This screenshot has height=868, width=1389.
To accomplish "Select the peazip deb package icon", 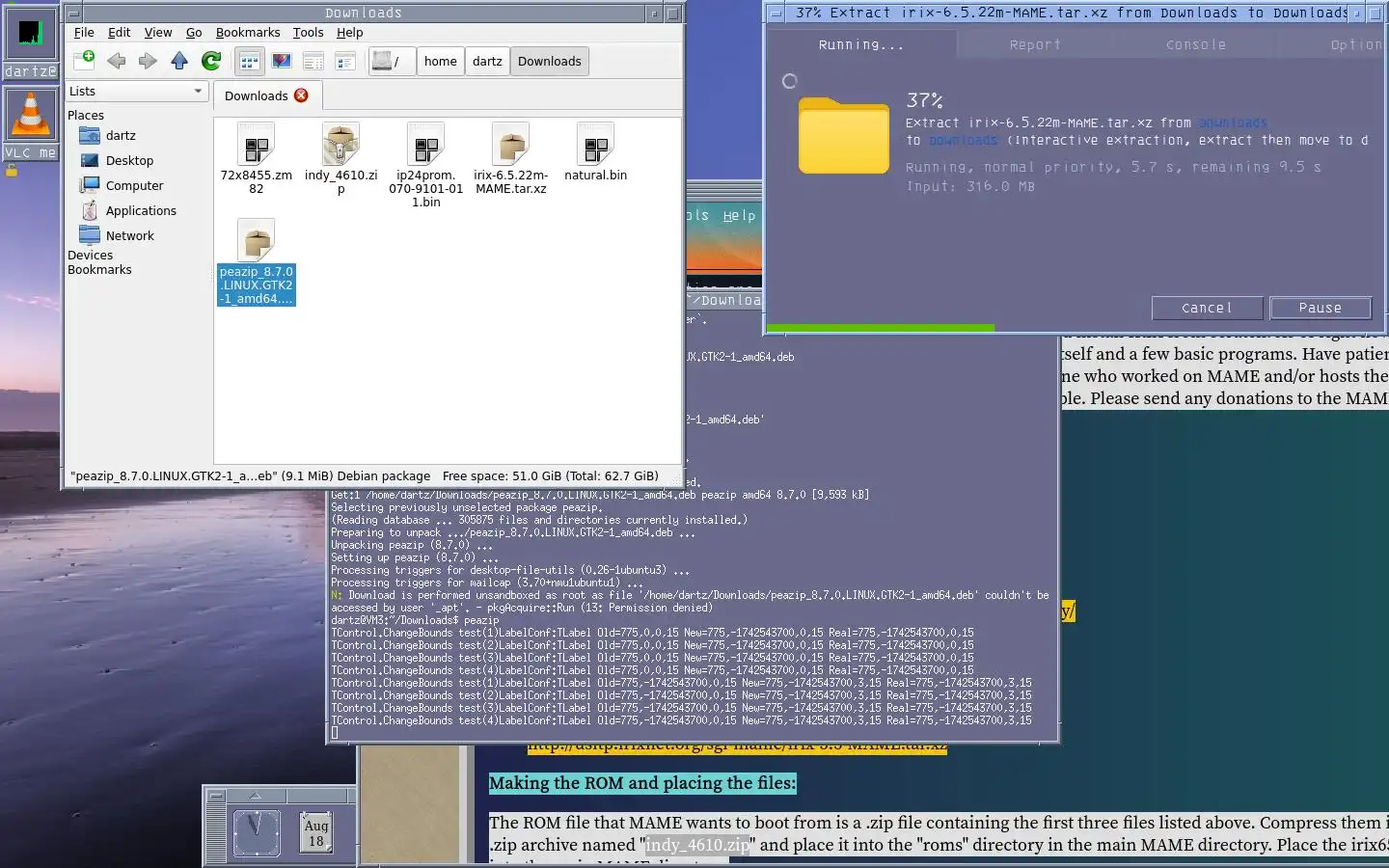I will [257, 241].
